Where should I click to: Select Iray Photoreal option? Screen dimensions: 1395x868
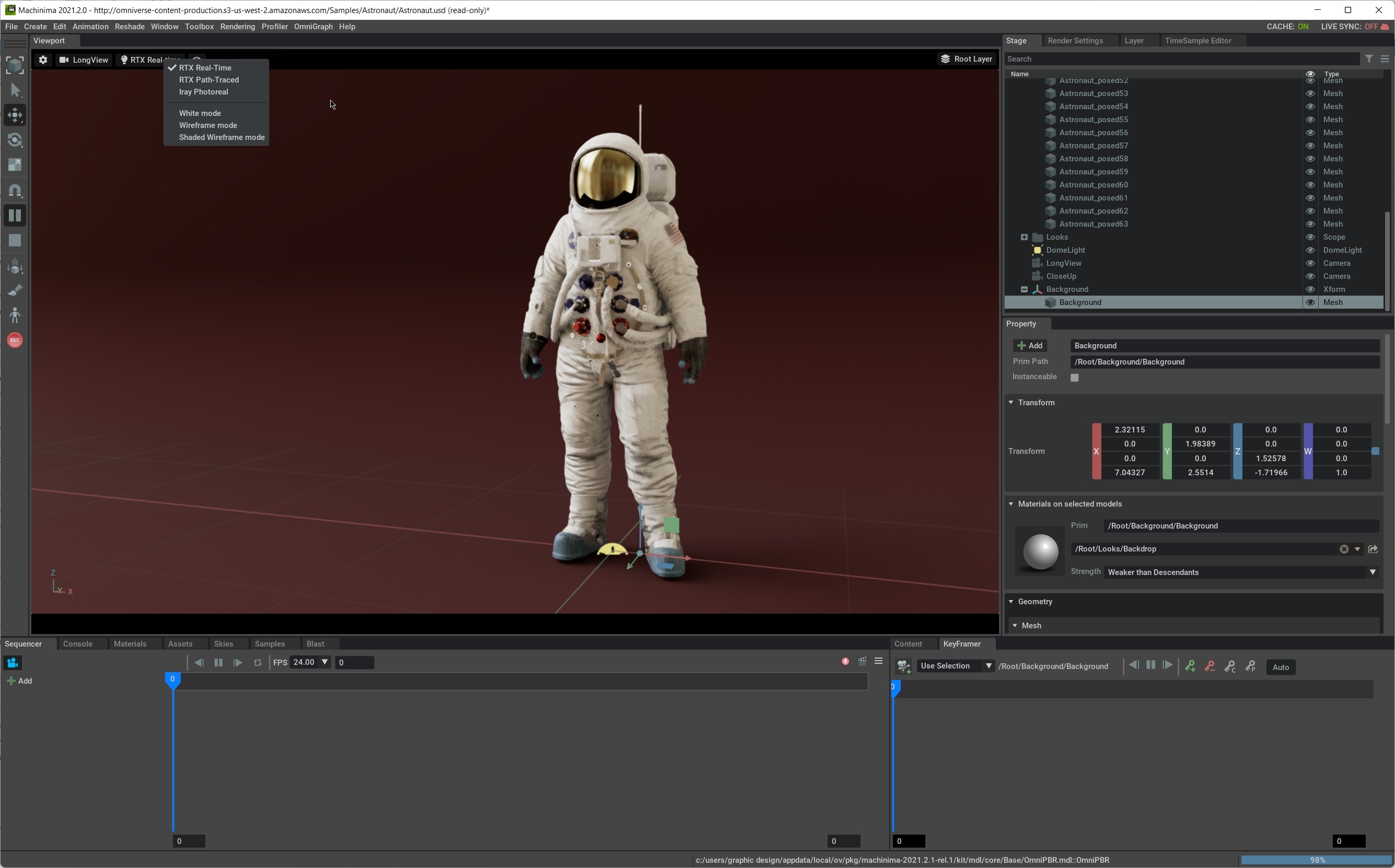coord(203,92)
